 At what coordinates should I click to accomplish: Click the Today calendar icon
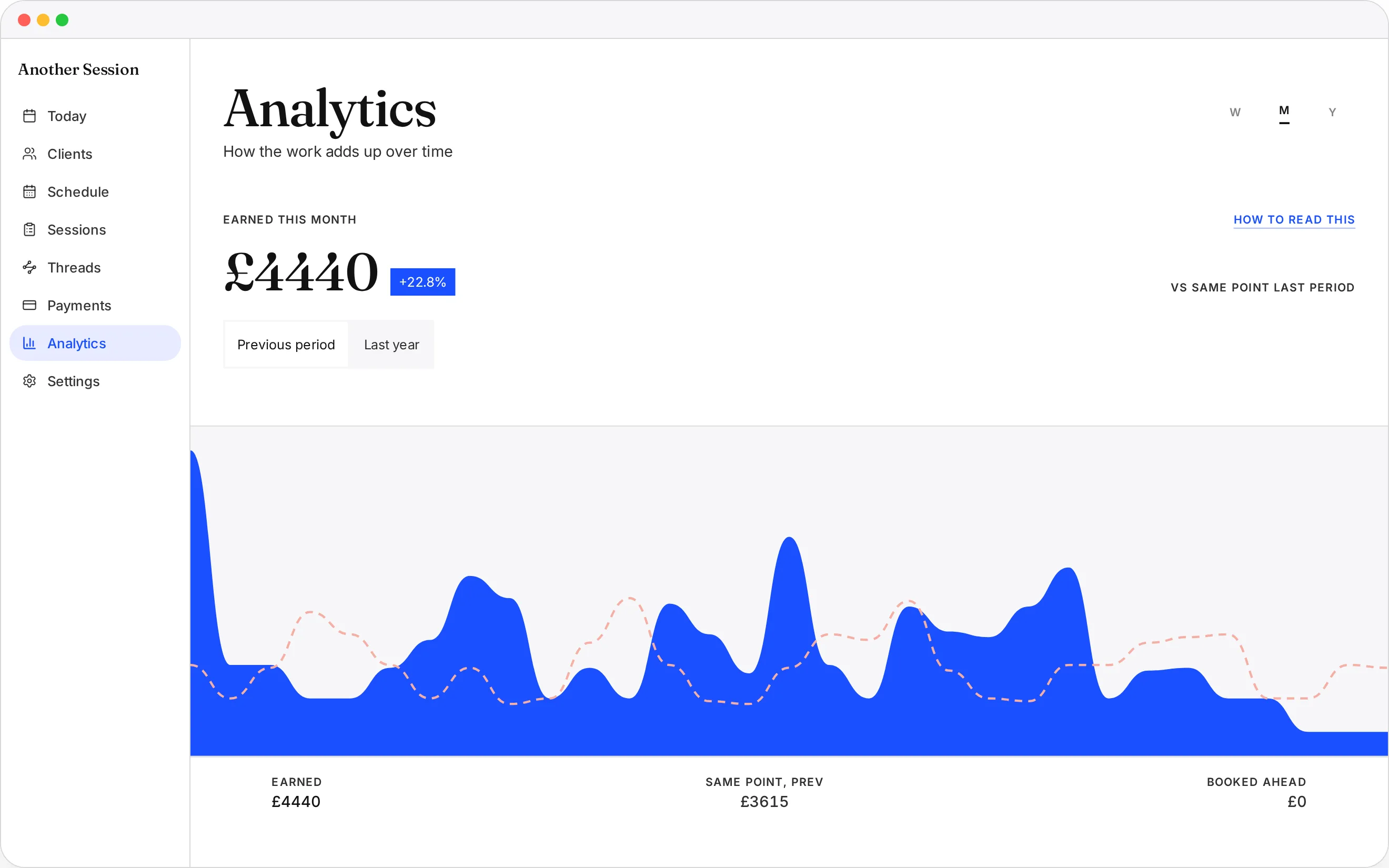(x=29, y=116)
